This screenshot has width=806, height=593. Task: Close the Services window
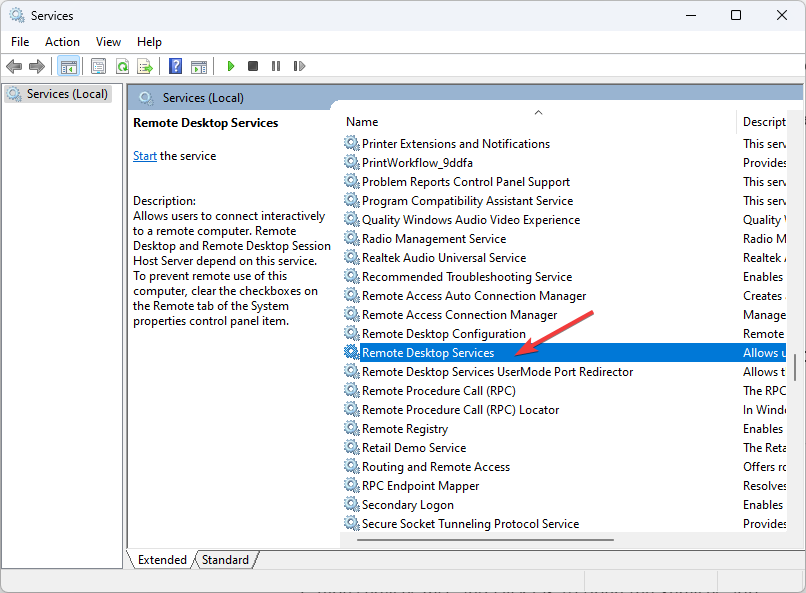click(782, 15)
